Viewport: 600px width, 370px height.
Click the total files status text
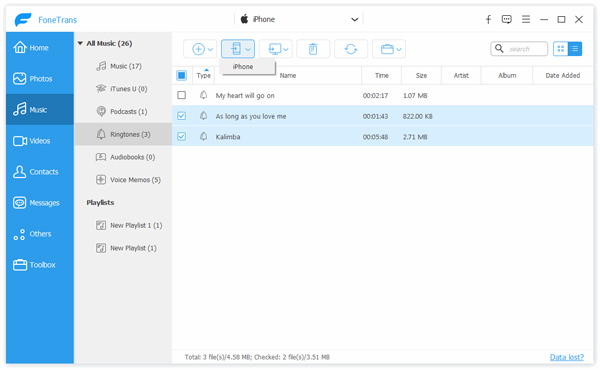coord(257,357)
